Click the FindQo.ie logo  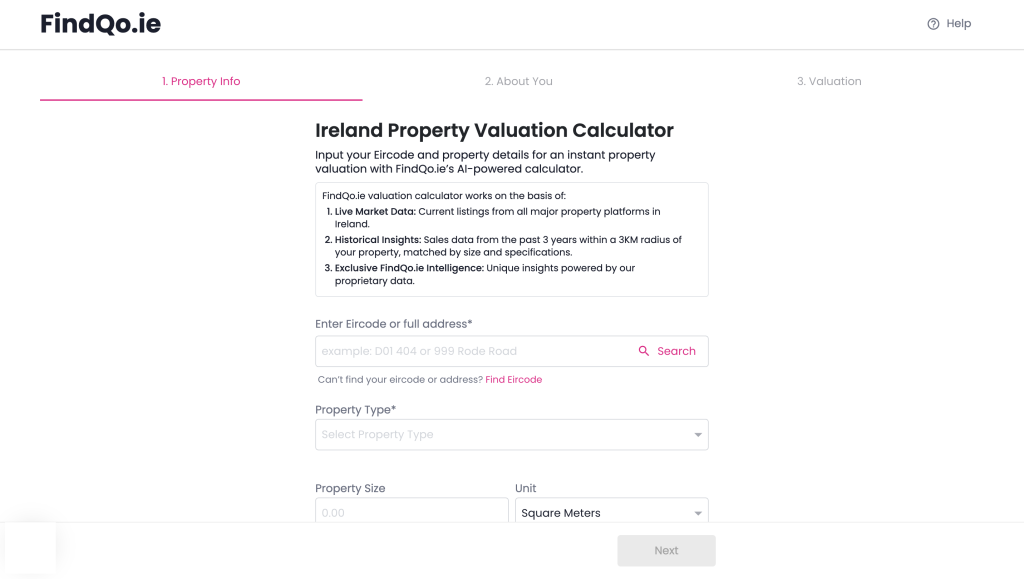101,23
